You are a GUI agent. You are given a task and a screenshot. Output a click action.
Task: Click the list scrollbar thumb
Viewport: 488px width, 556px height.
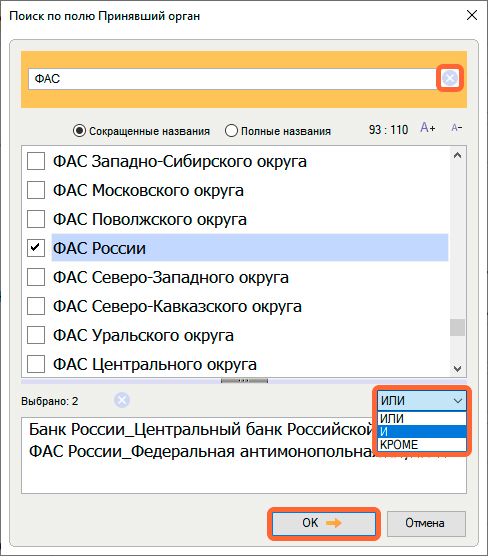click(458, 327)
